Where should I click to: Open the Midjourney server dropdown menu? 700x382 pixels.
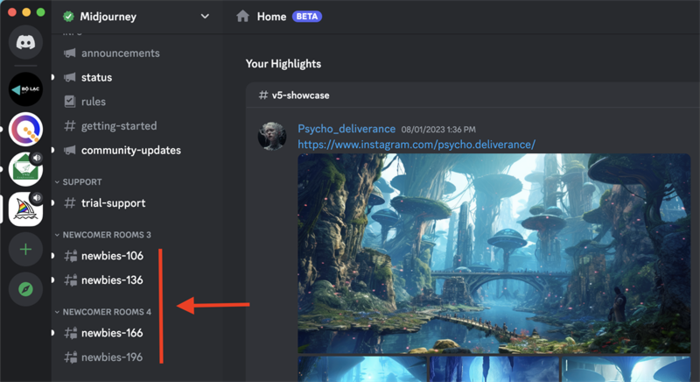(204, 17)
